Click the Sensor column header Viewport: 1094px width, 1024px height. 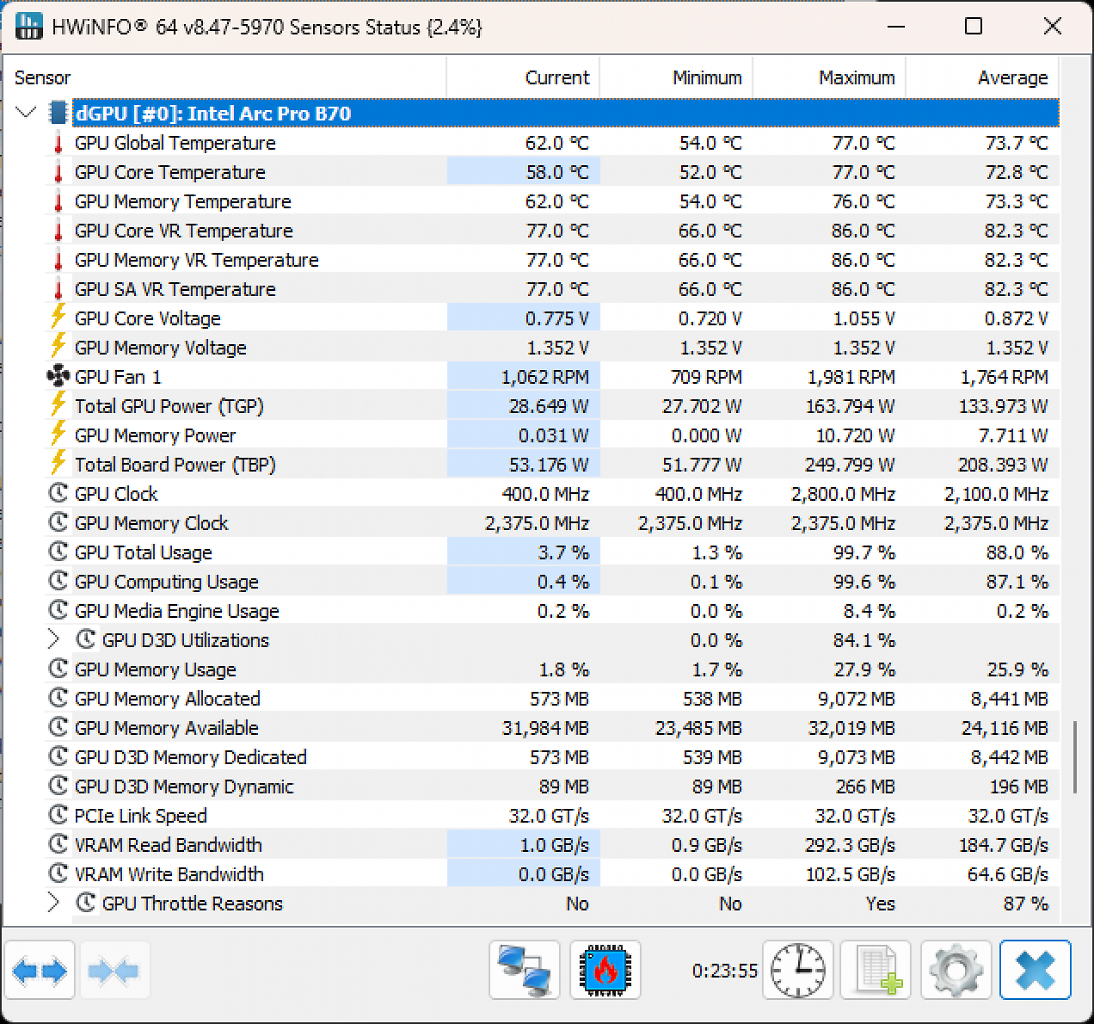coord(225,77)
